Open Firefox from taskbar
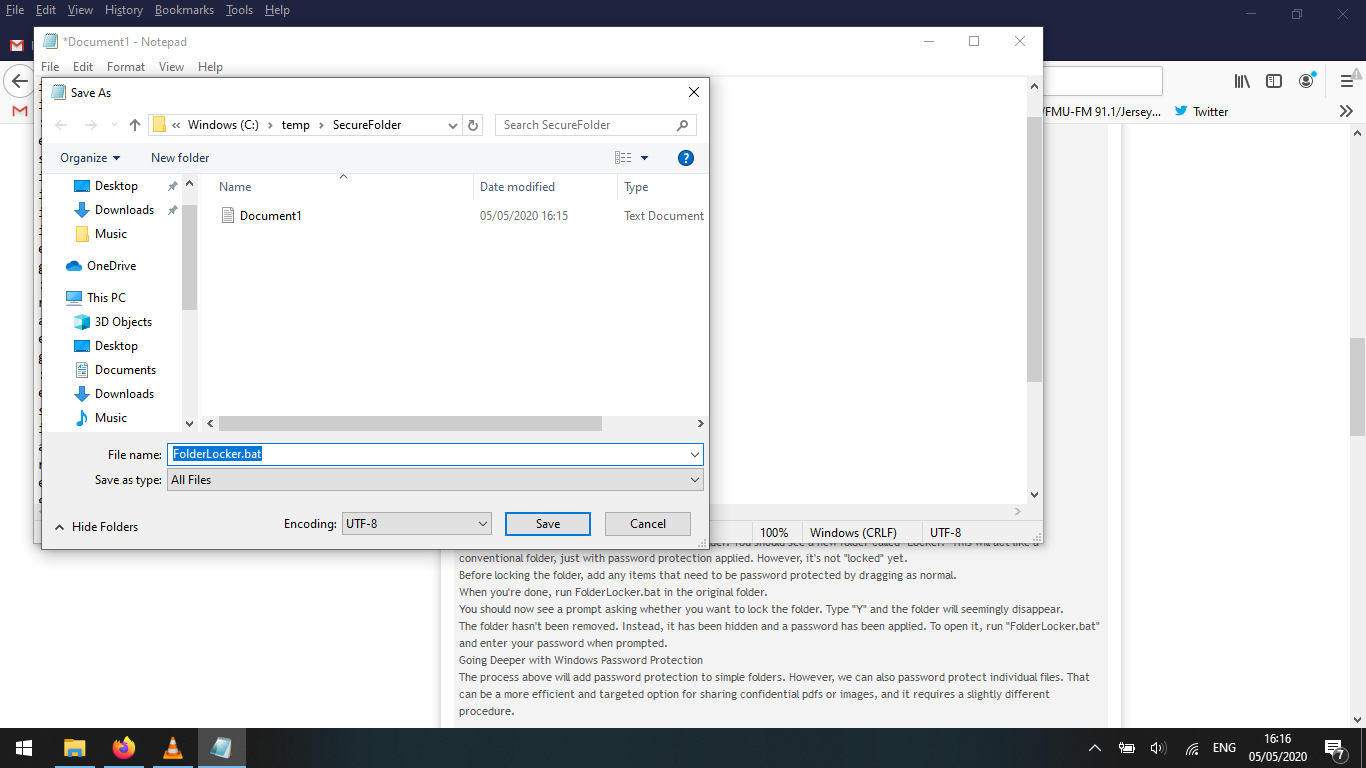Viewport: 1366px width, 768px height. 123,748
